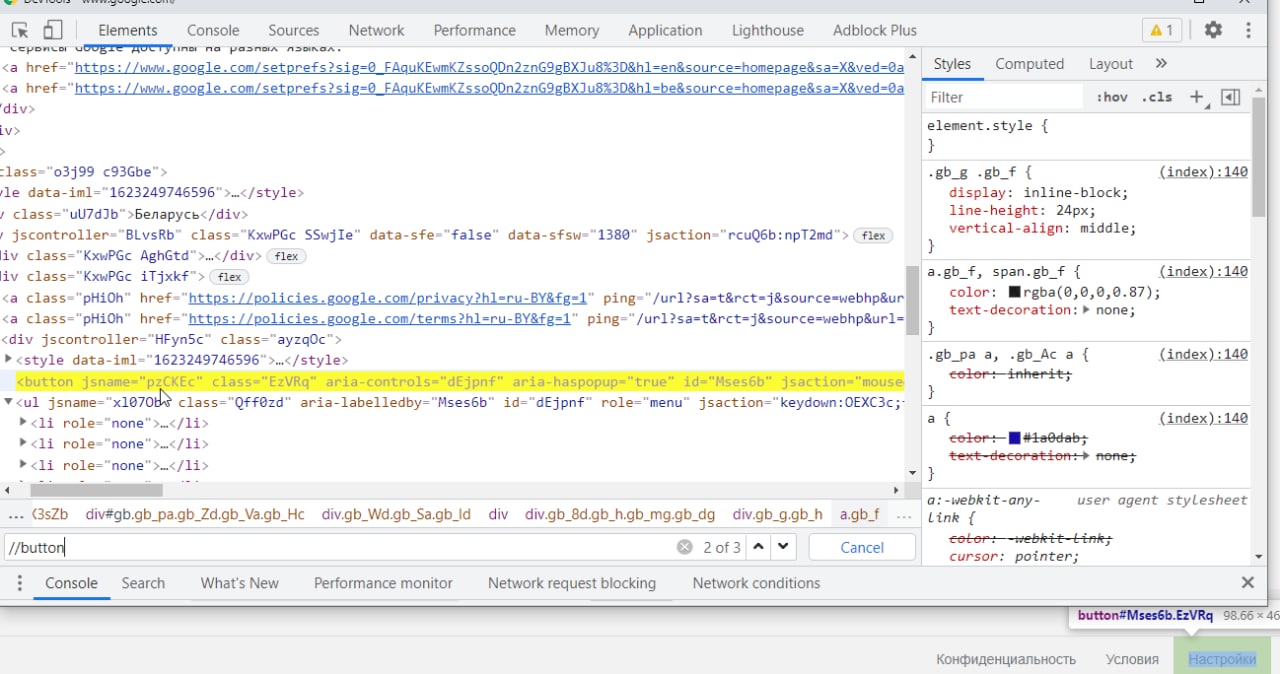Click the DOM tree horizontal scrollbar
The image size is (1280, 674).
(x=97, y=490)
